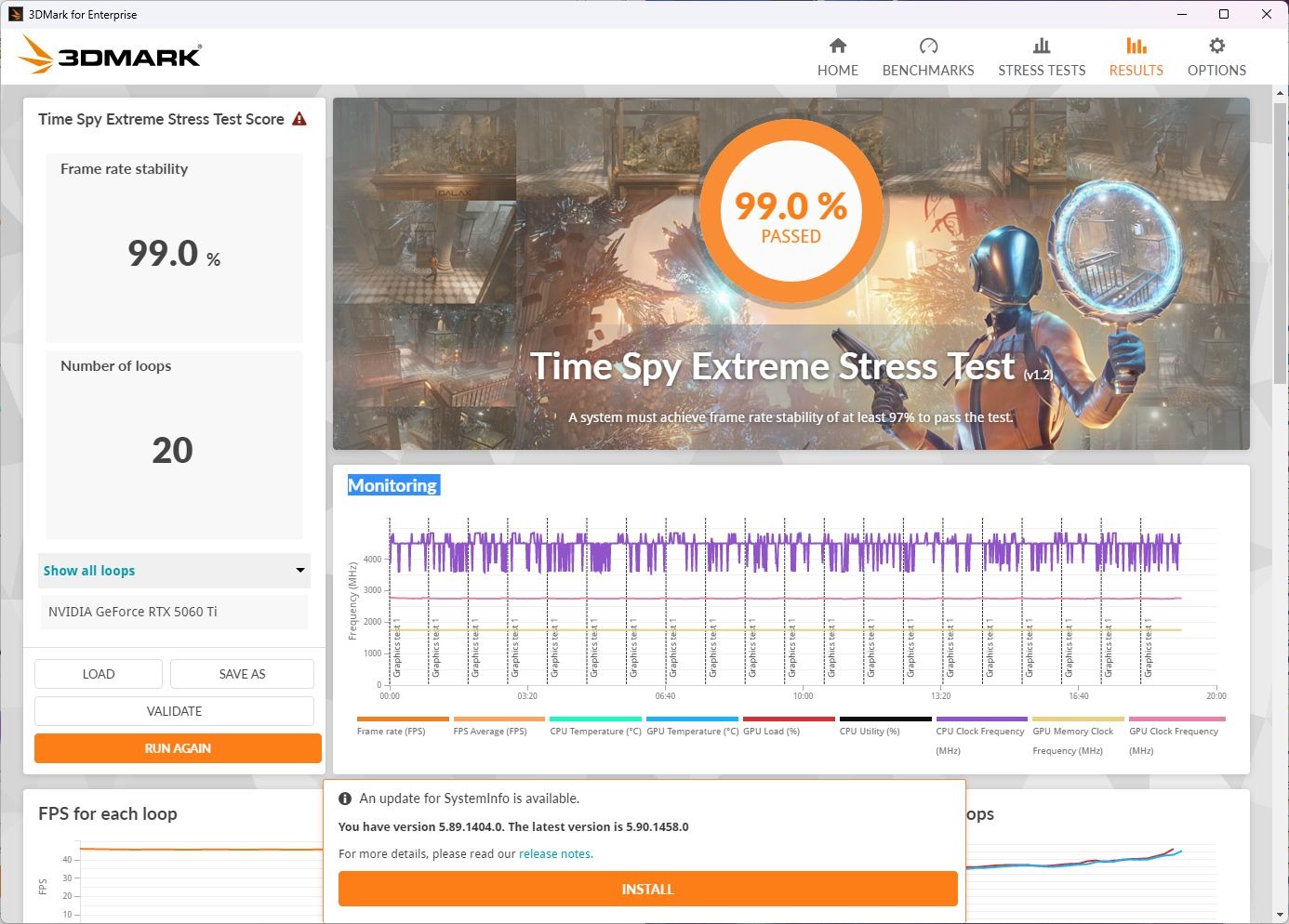Click the Time Spy Extreme Stress Test Score heading
The height and width of the screenshot is (924, 1289).
(161, 119)
